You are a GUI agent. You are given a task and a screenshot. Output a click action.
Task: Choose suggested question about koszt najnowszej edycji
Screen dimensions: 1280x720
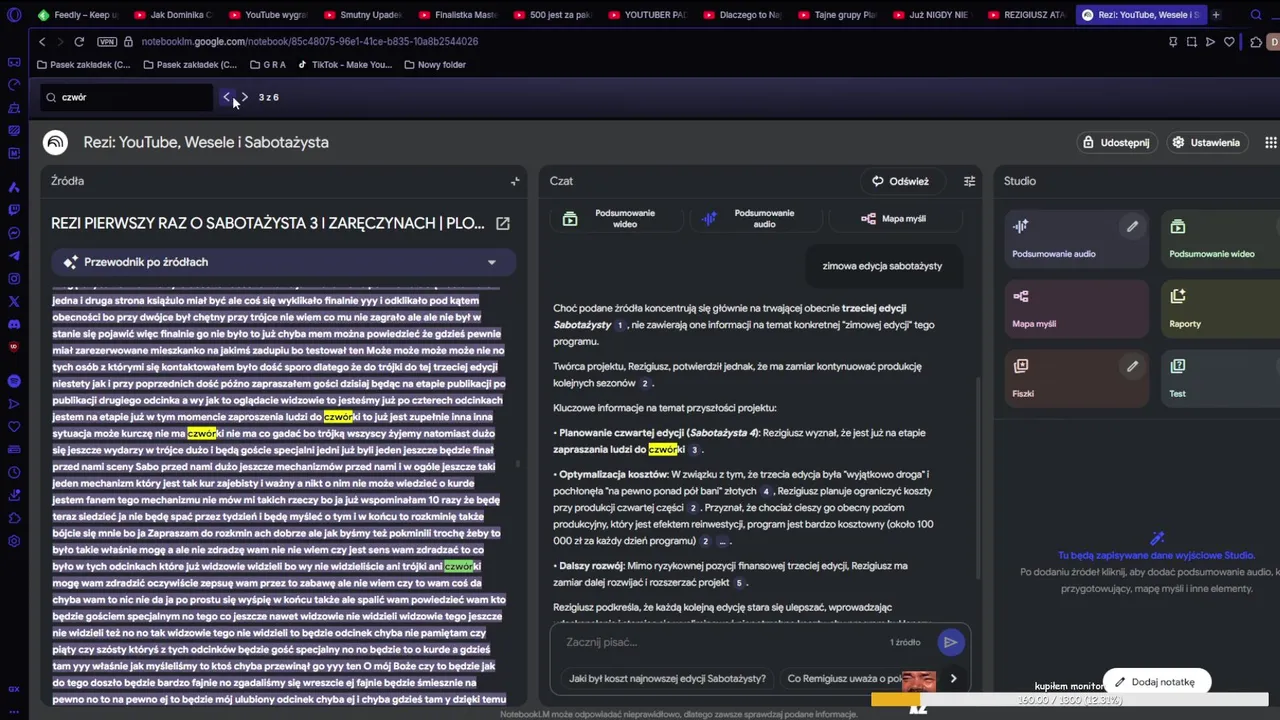point(667,678)
